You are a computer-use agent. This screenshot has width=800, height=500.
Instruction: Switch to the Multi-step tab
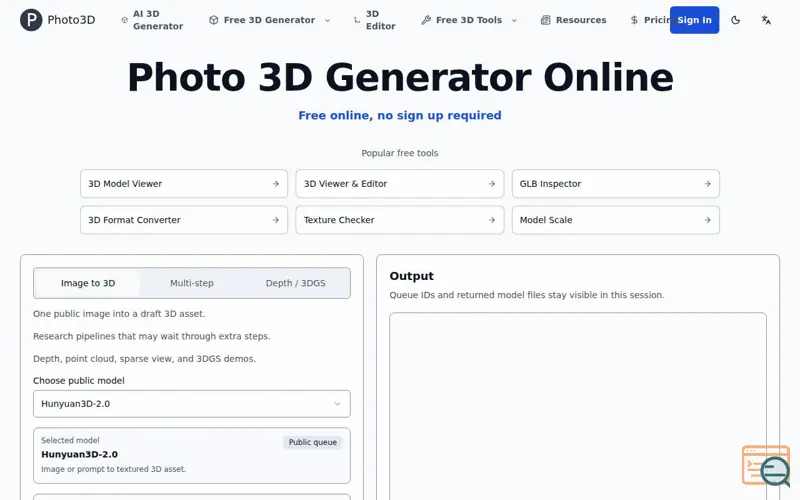[192, 283]
